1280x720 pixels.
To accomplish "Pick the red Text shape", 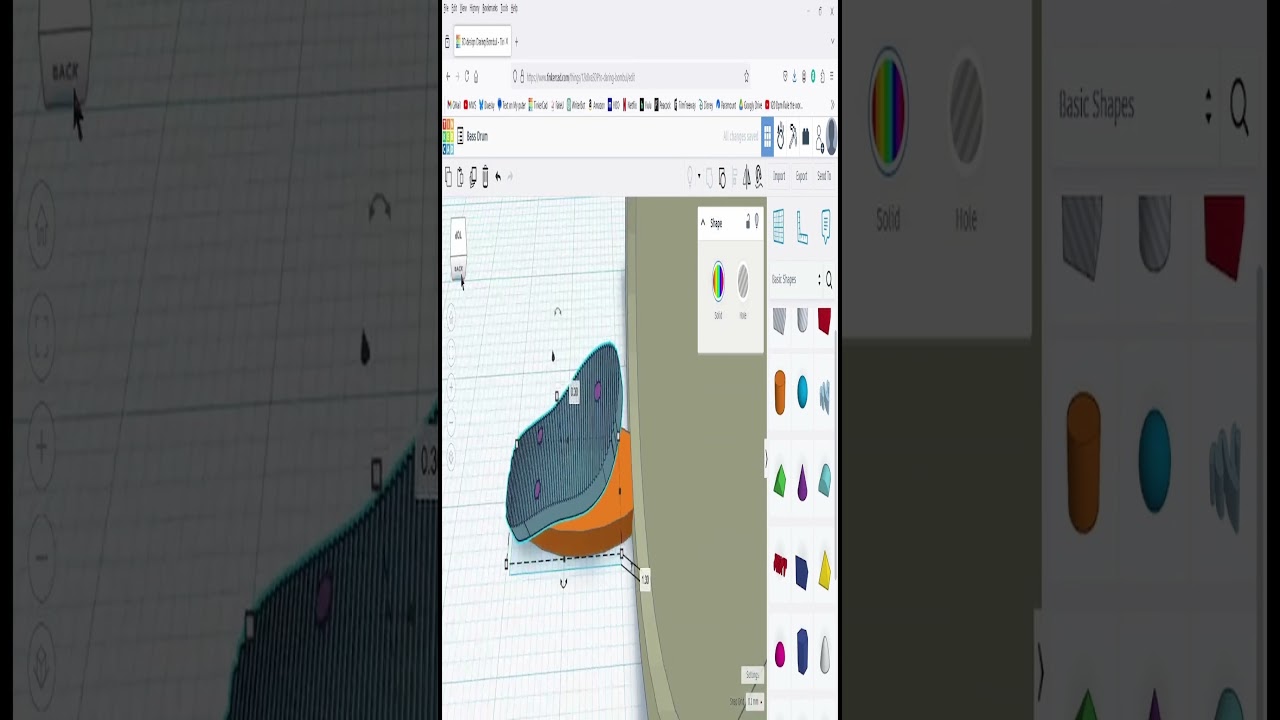I will (x=780, y=567).
